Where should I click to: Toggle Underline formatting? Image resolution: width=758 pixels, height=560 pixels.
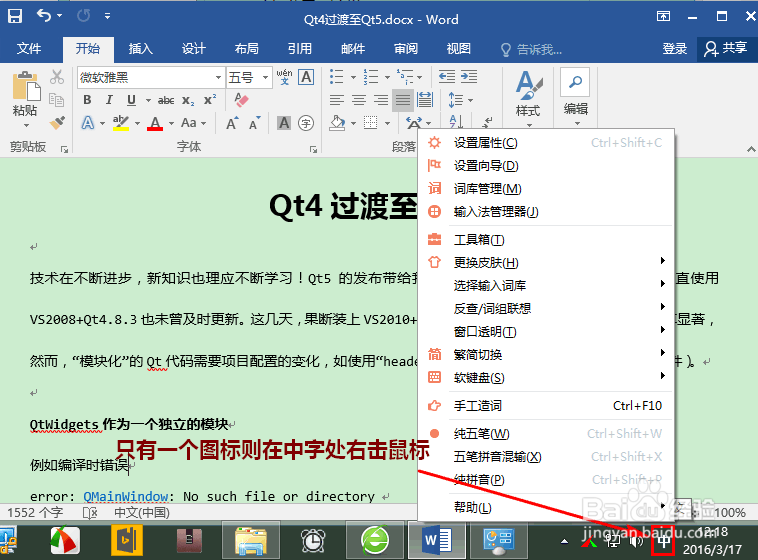pos(131,100)
